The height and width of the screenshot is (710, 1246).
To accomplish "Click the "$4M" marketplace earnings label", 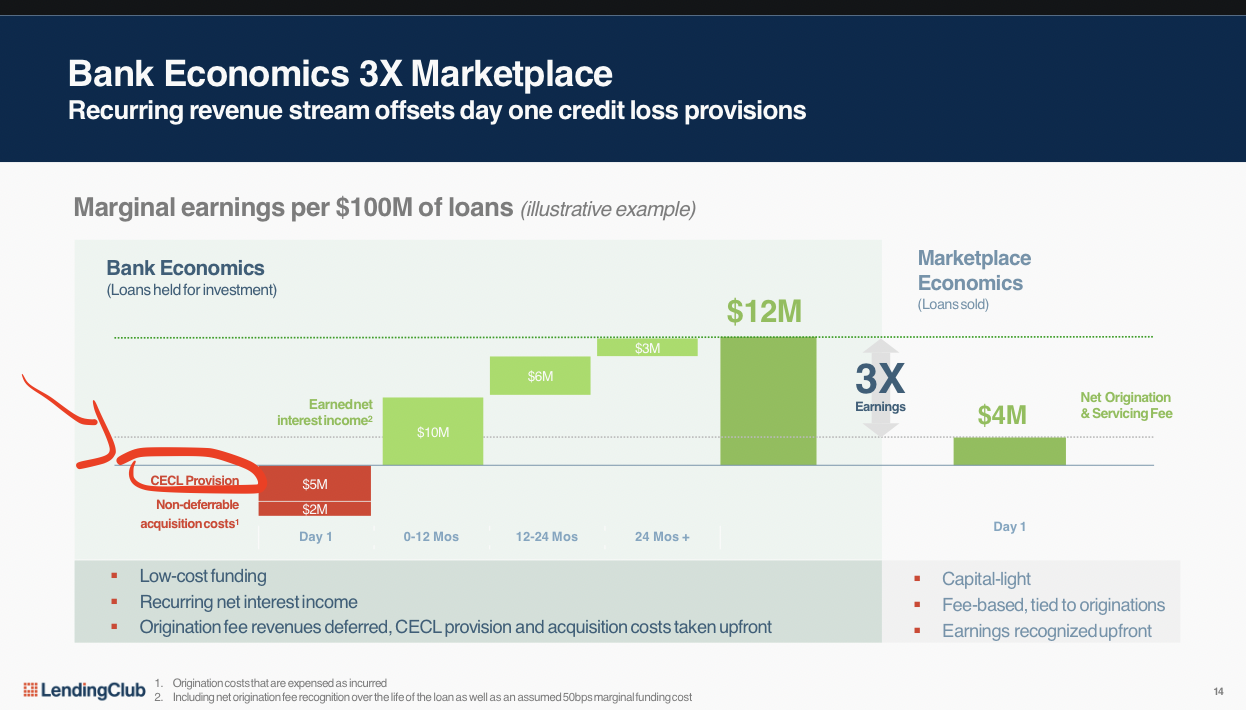I will 1002,414.
